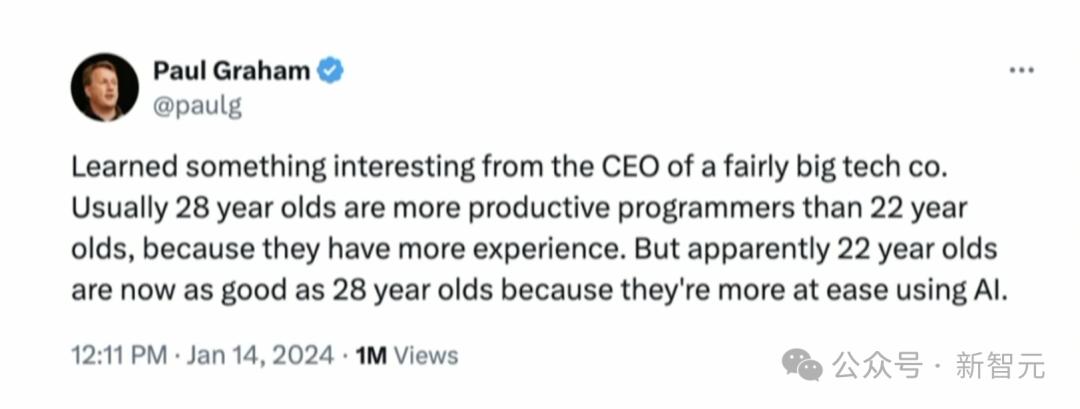Click the @paulg handle
This screenshot has width=1080, height=409.
click(197, 105)
